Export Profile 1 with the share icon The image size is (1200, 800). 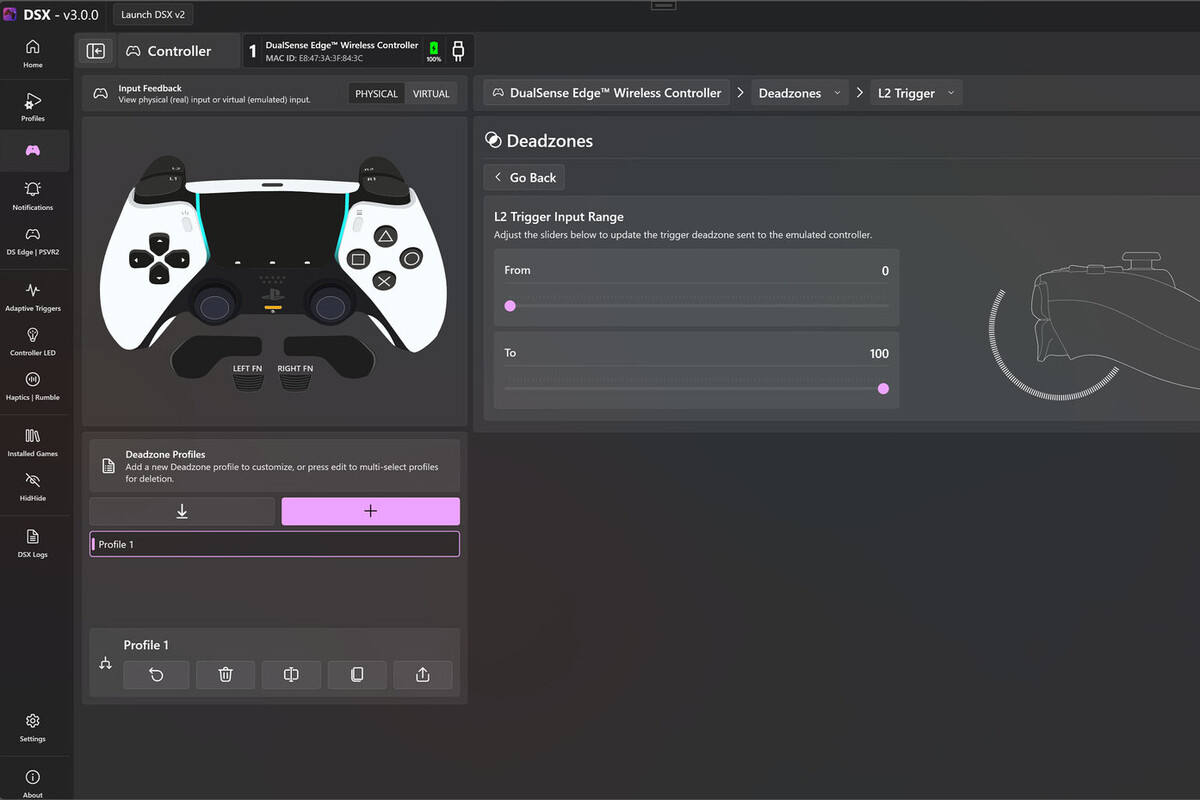tap(423, 675)
